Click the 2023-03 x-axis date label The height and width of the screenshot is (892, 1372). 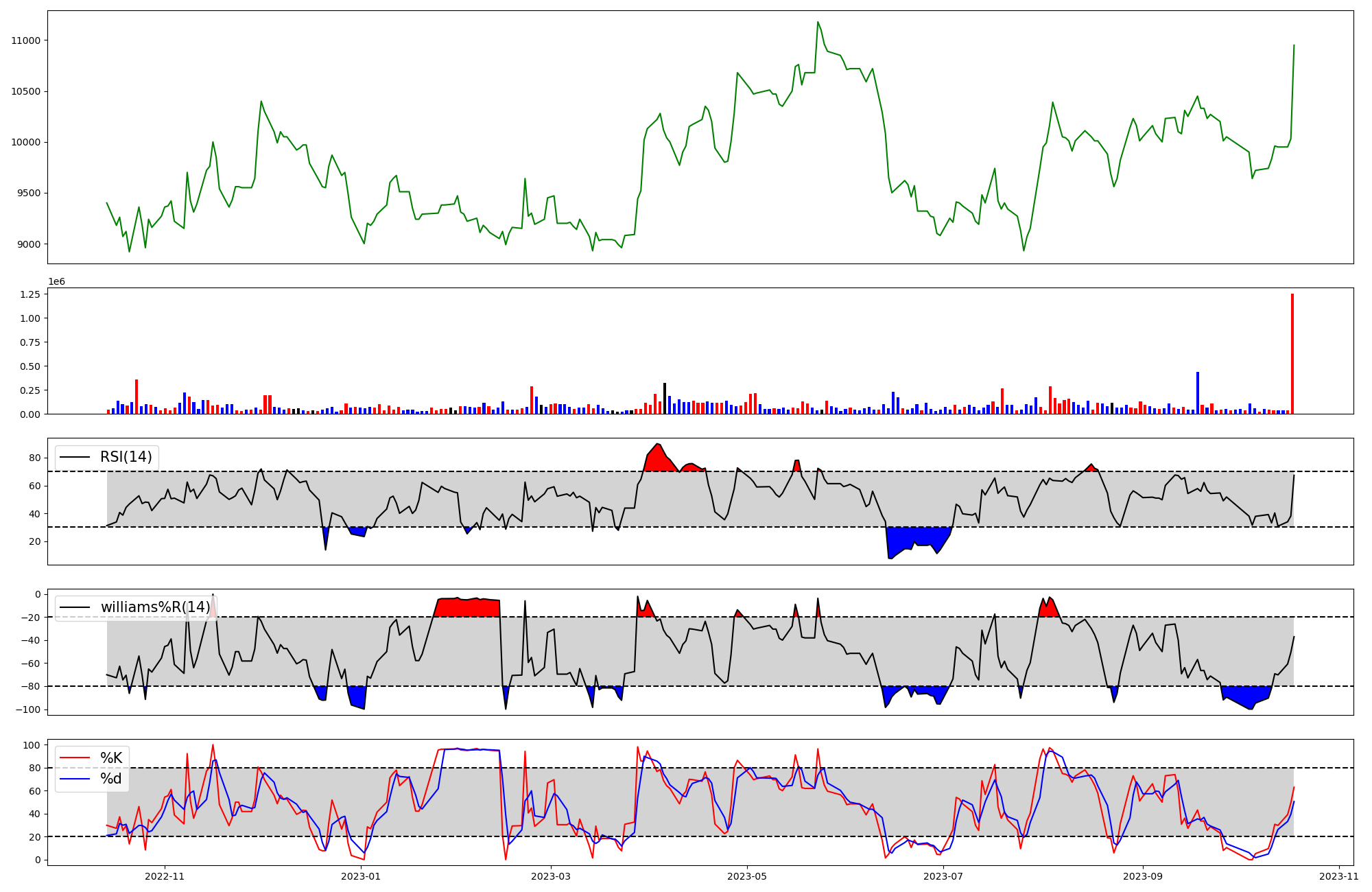[x=551, y=876]
